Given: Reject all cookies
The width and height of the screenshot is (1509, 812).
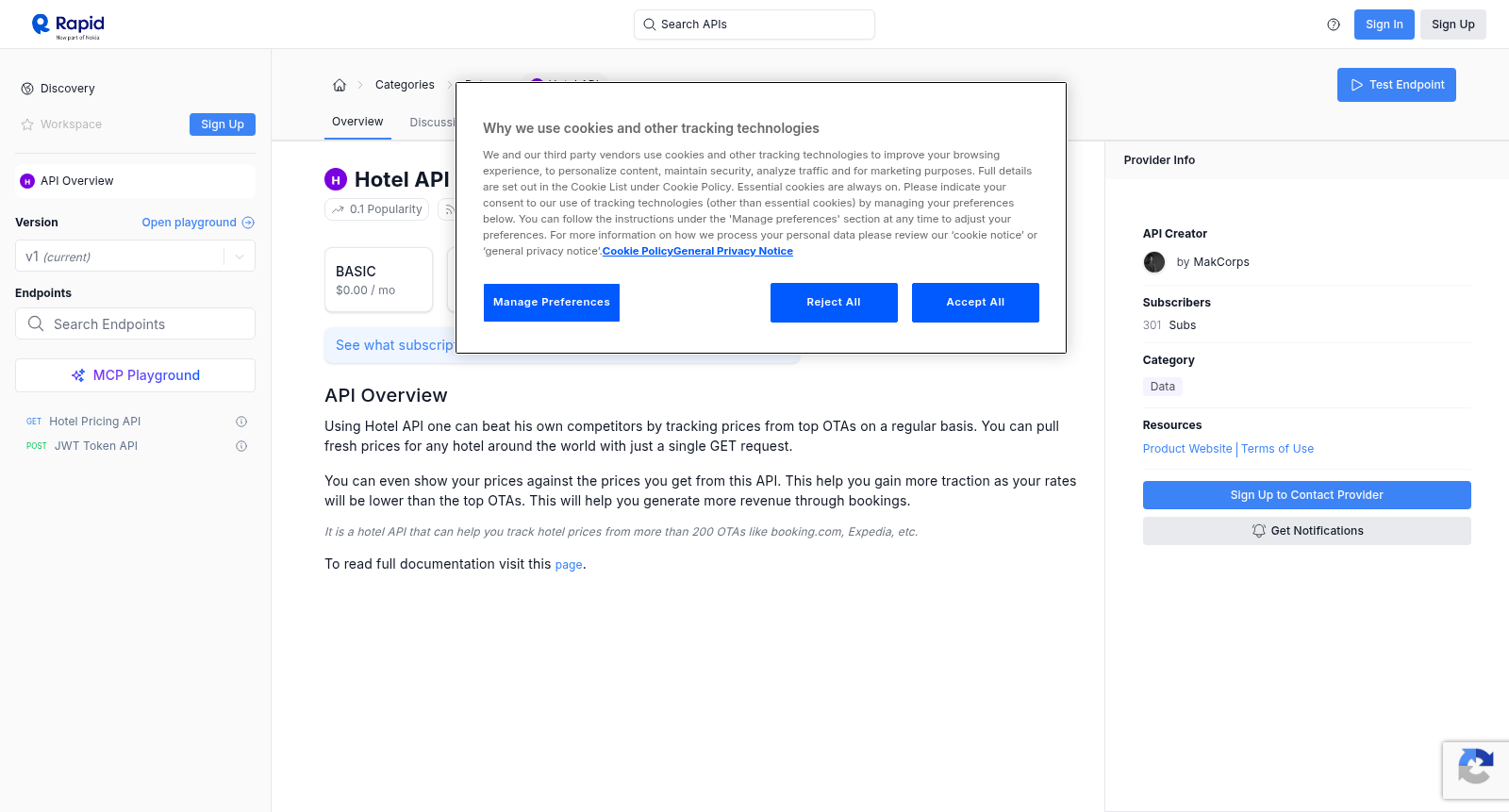Looking at the screenshot, I should (834, 303).
